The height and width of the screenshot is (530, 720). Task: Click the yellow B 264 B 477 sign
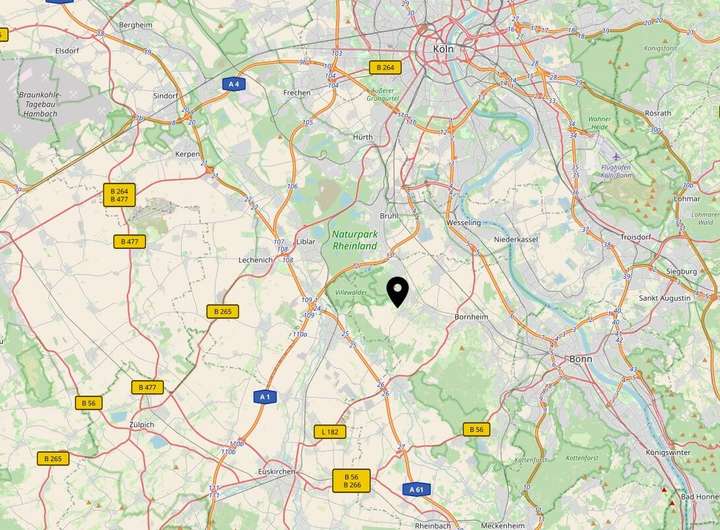[x=119, y=195]
